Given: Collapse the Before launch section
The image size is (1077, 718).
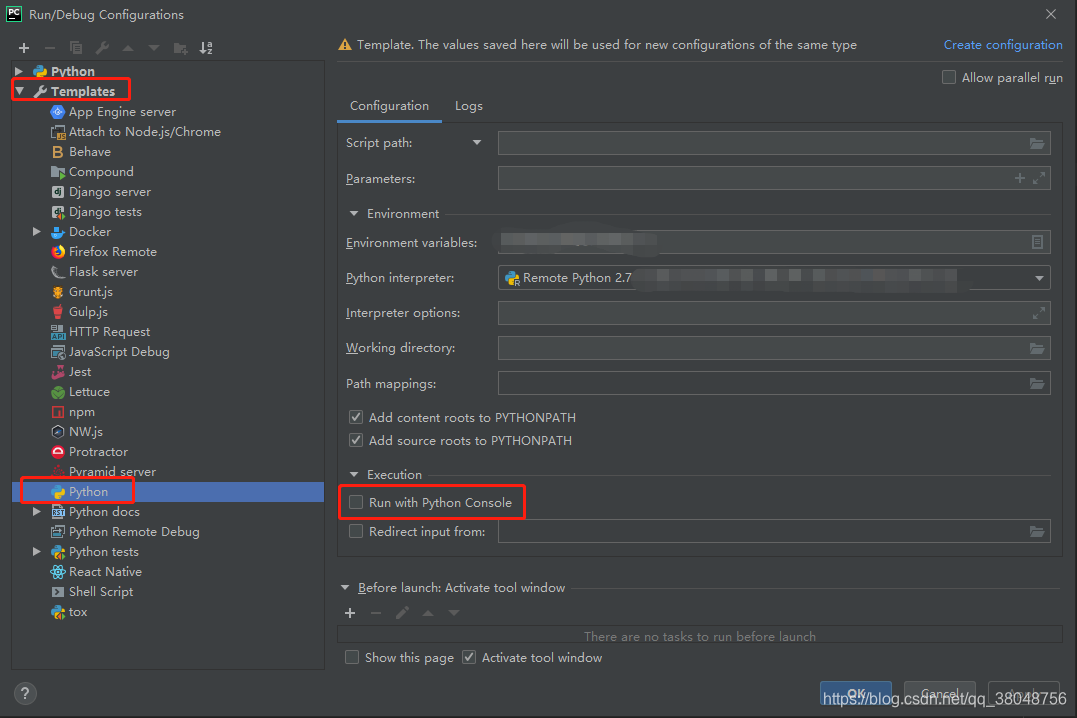Looking at the screenshot, I should (345, 588).
